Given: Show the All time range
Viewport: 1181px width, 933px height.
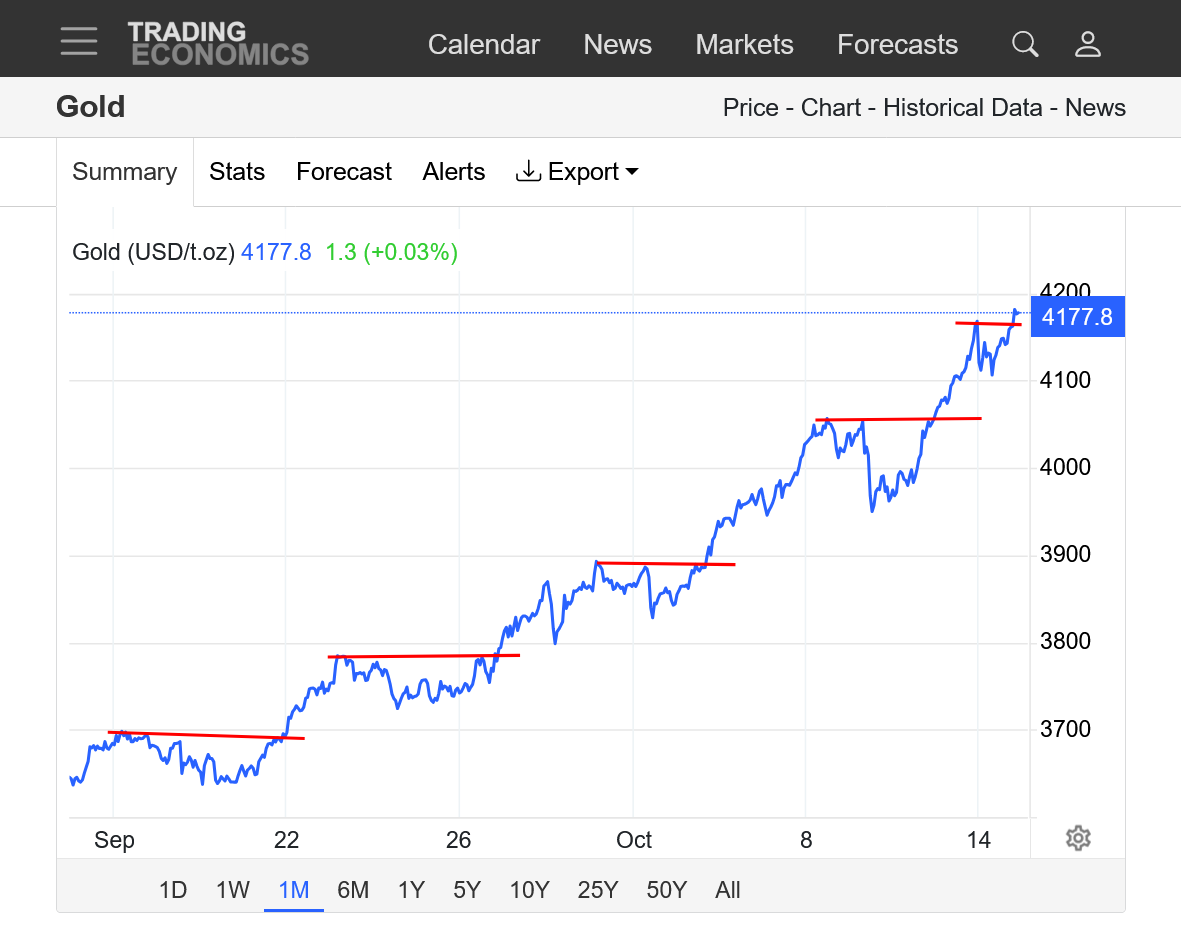Looking at the screenshot, I should (728, 890).
